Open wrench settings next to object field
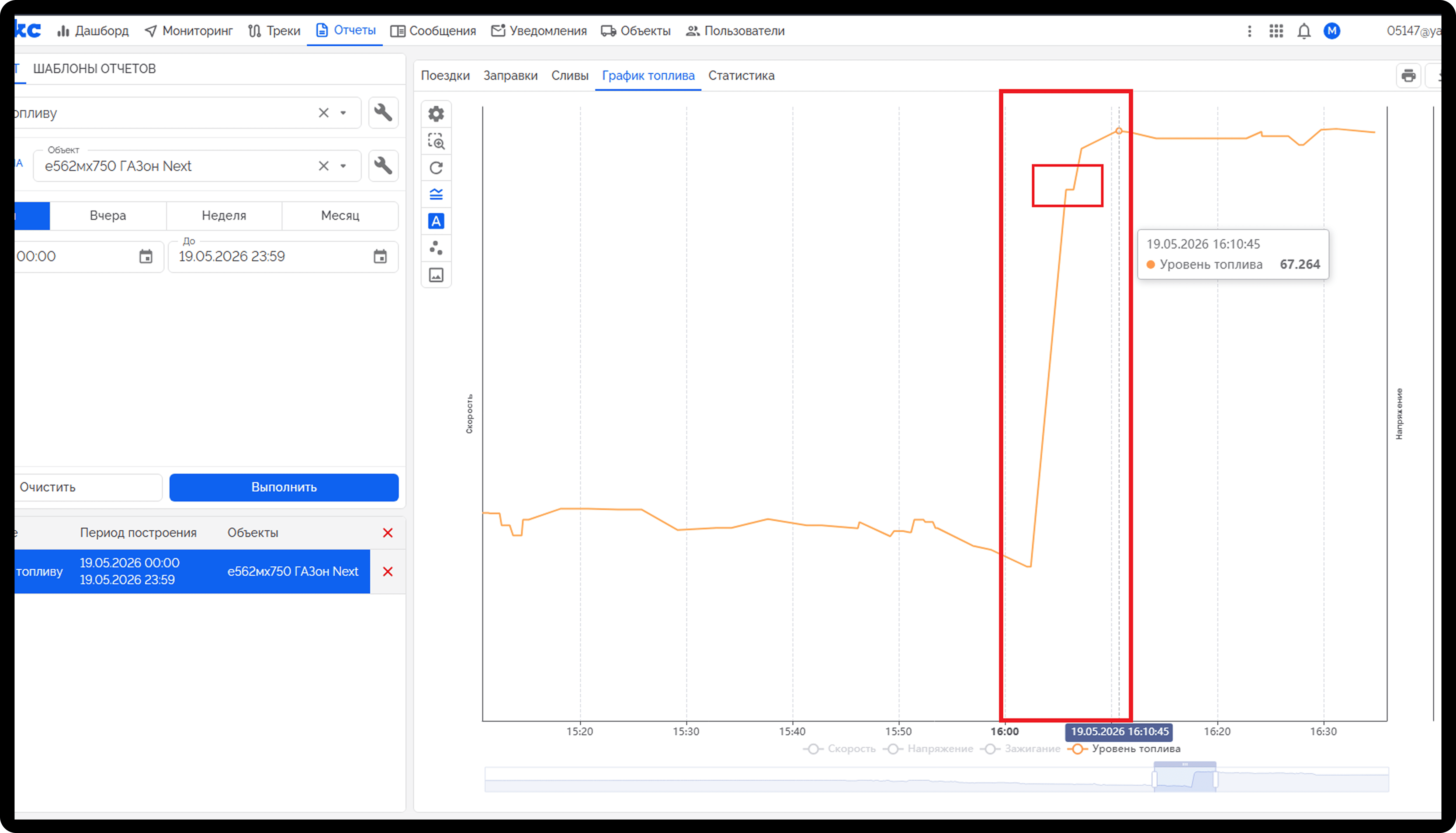The width and height of the screenshot is (1456, 833). pos(383,166)
